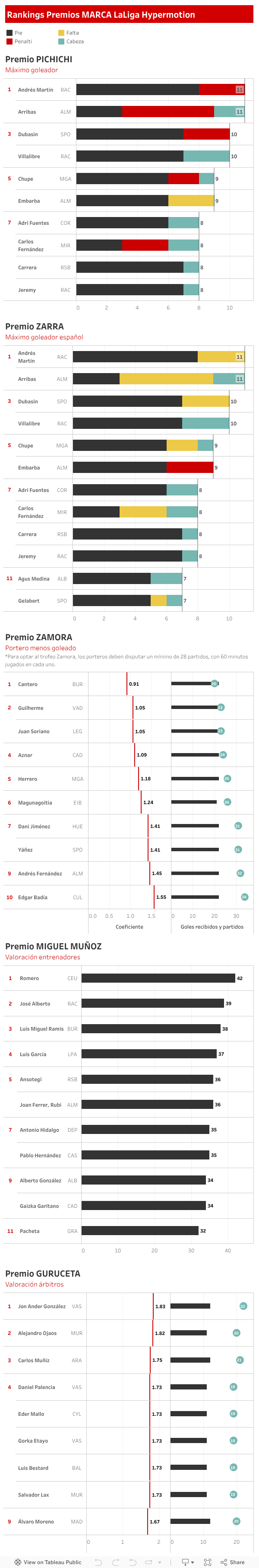Click Jon Ander González's 1.83 mark
The image size is (259, 1568).
pyautogui.click(x=153, y=1306)
